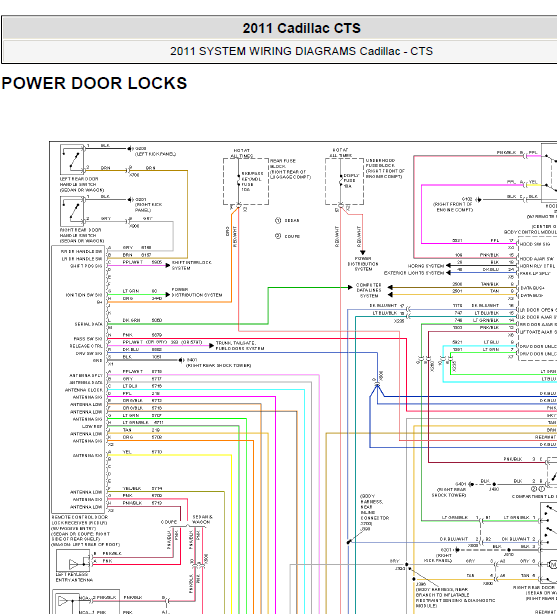Click '(RIGHT FRONT OF ENGINE COMPT)' G102 ground label

pyautogui.click(x=453, y=207)
